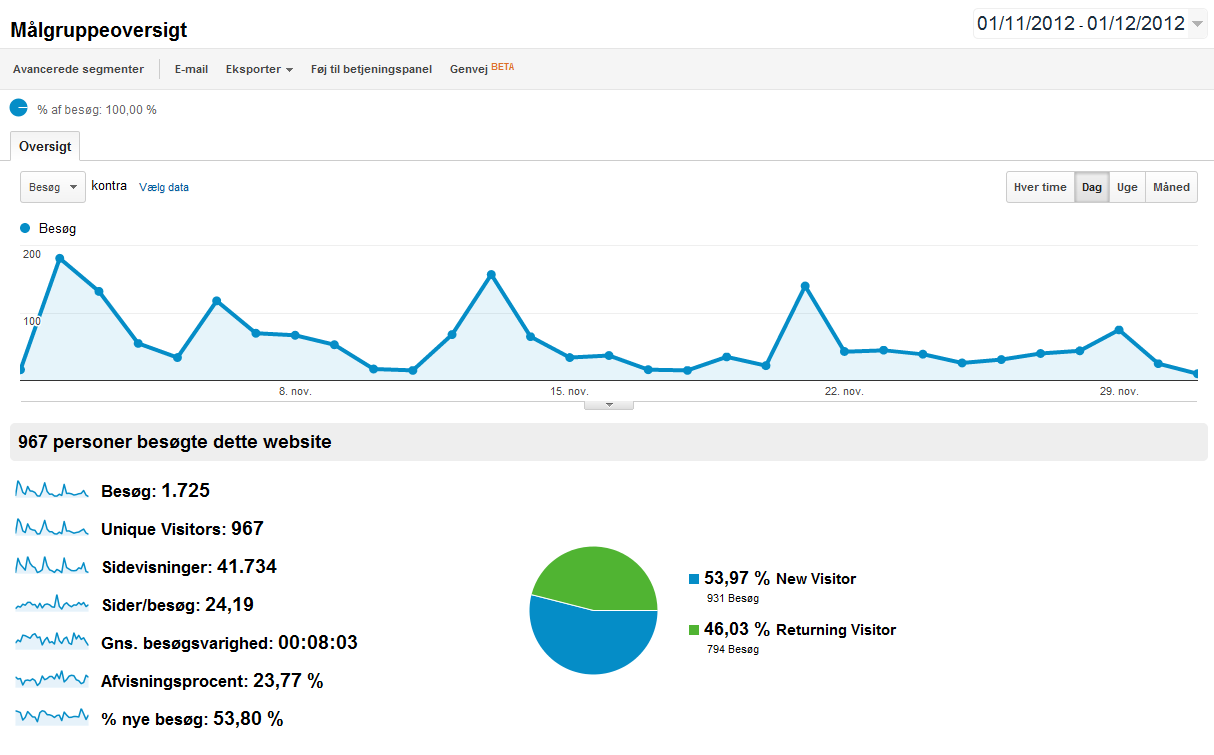Click the Unique Visitors sparkline icon
This screenshot has height=755, width=1214.
pyautogui.click(x=52, y=528)
